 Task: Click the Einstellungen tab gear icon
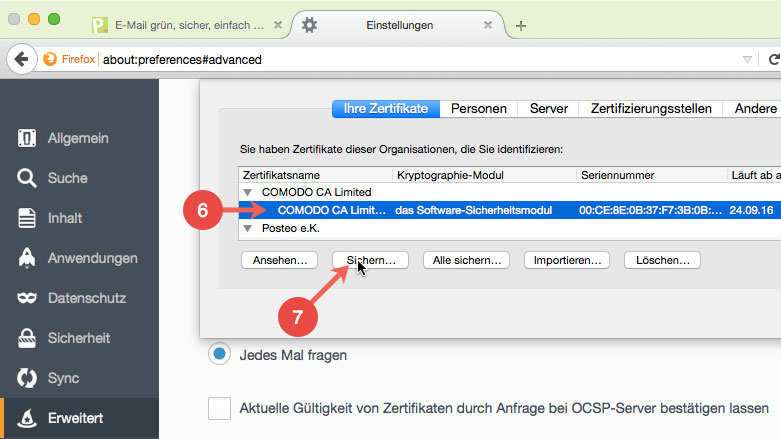[309, 25]
